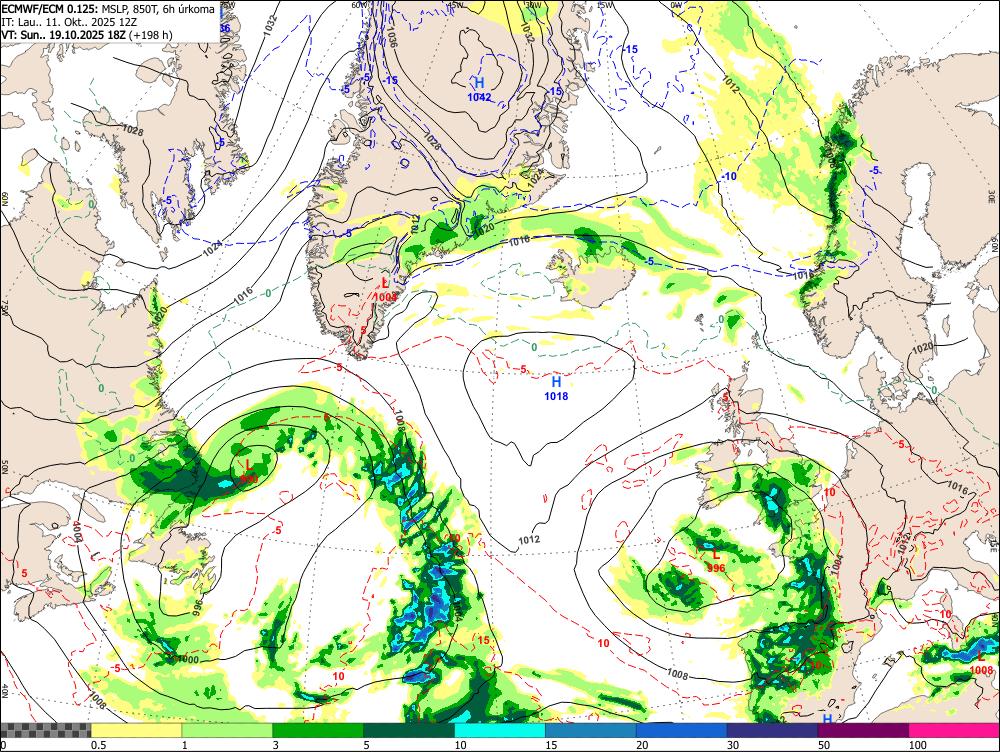
Task: Click the legend value '30'
Action: click(733, 745)
